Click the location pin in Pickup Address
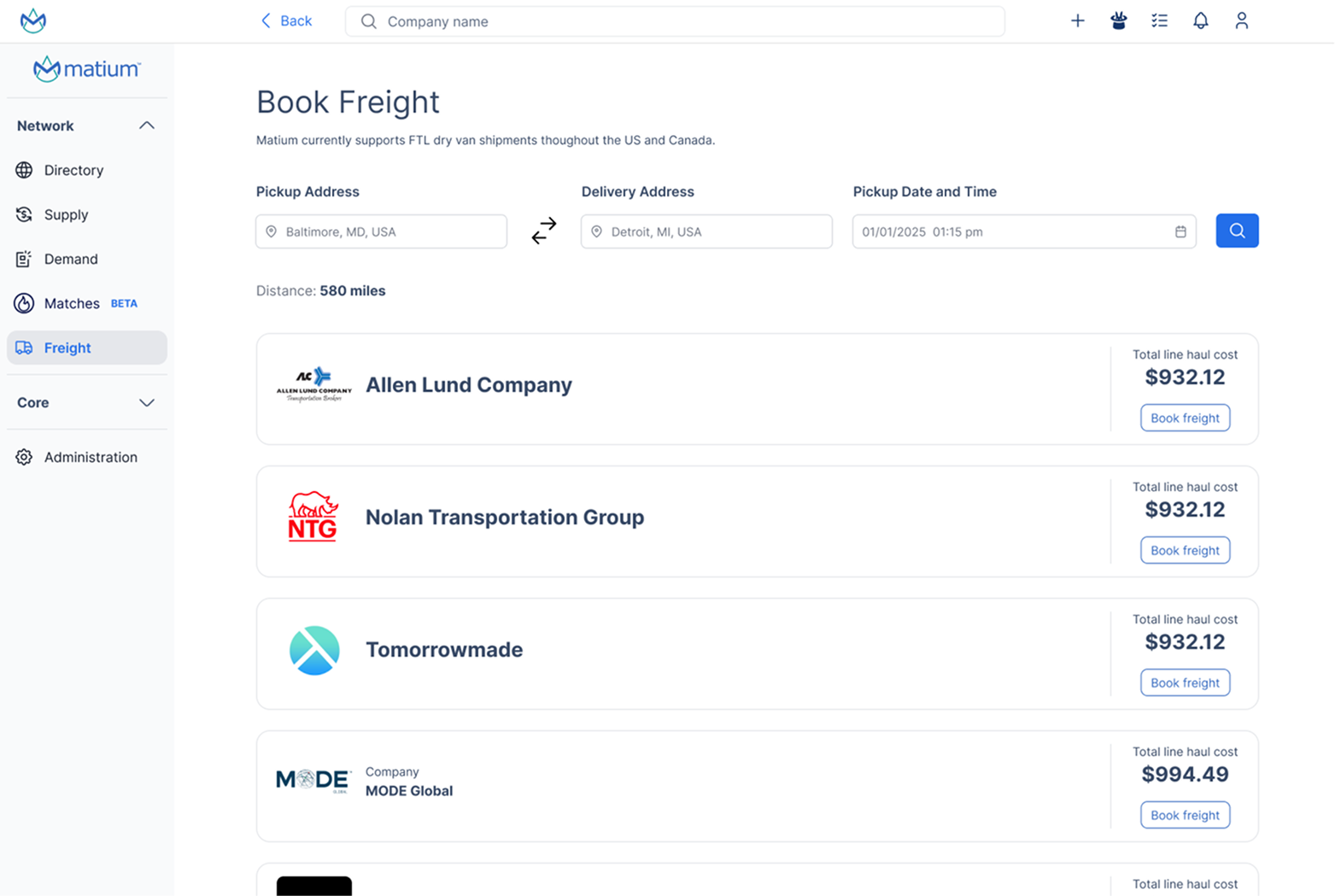The image size is (1341, 896). tap(272, 231)
